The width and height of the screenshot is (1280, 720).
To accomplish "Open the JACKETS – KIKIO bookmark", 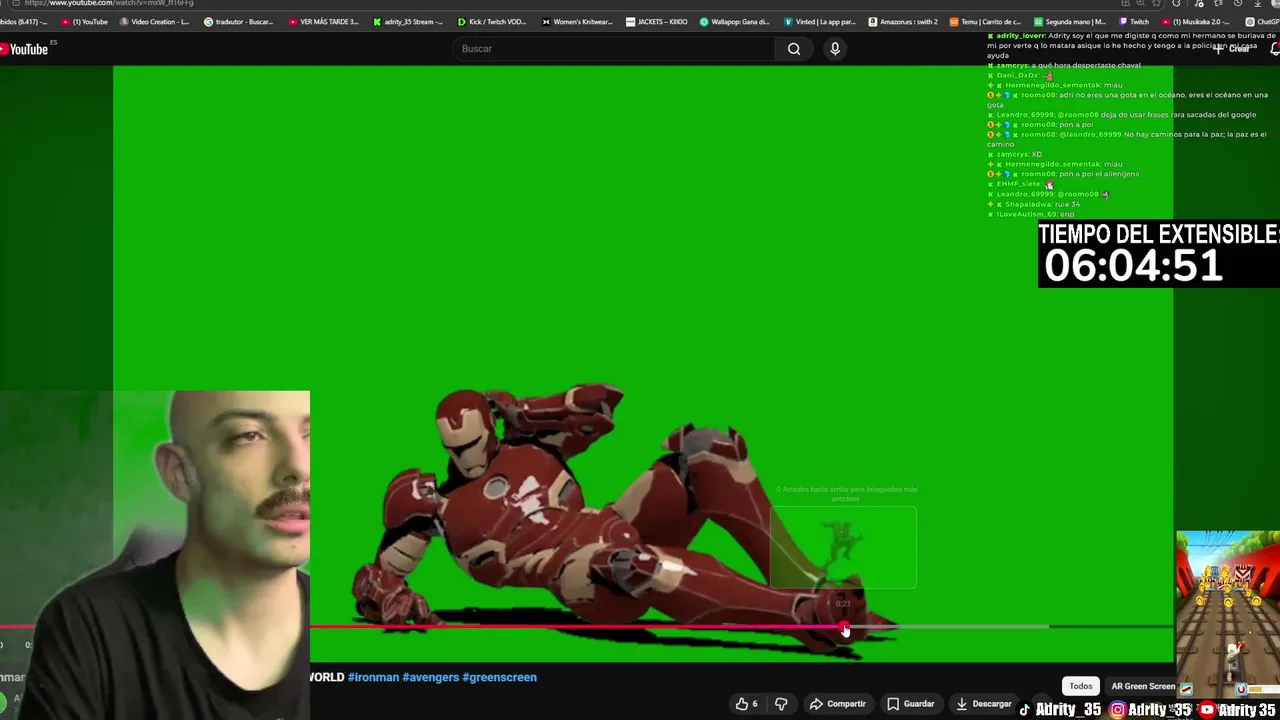I will (657, 21).
